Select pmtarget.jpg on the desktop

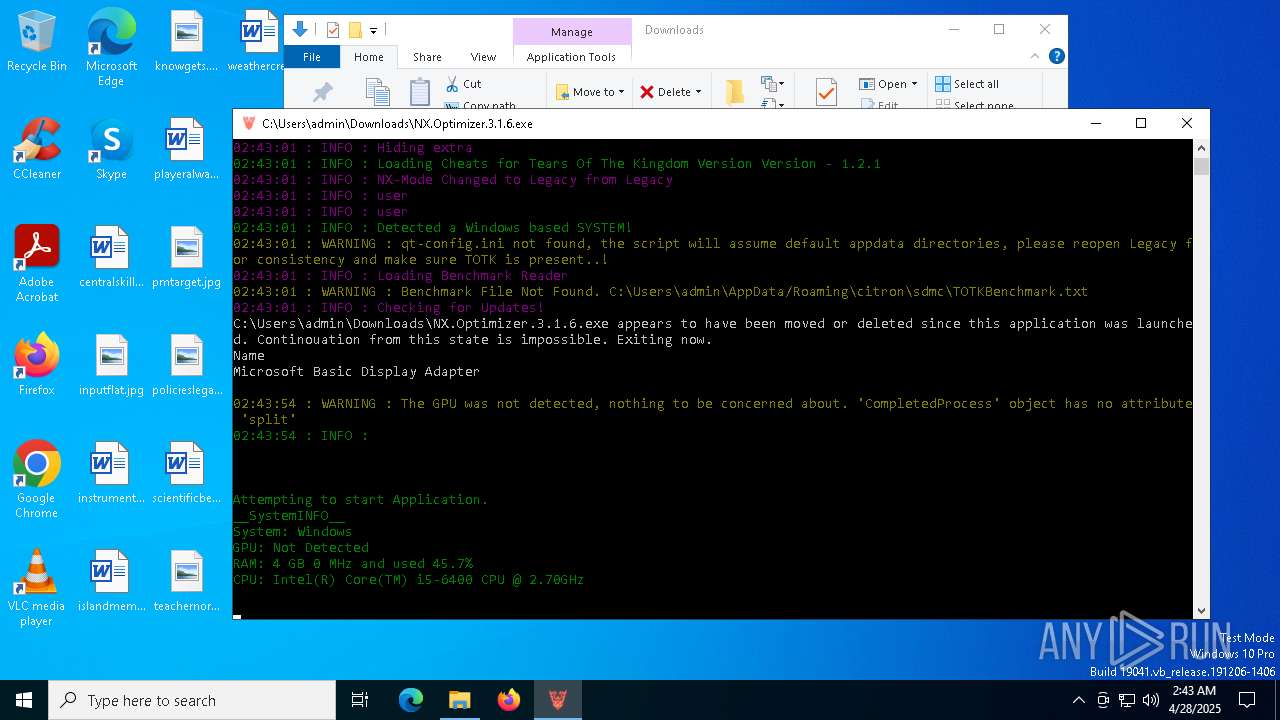(186, 257)
